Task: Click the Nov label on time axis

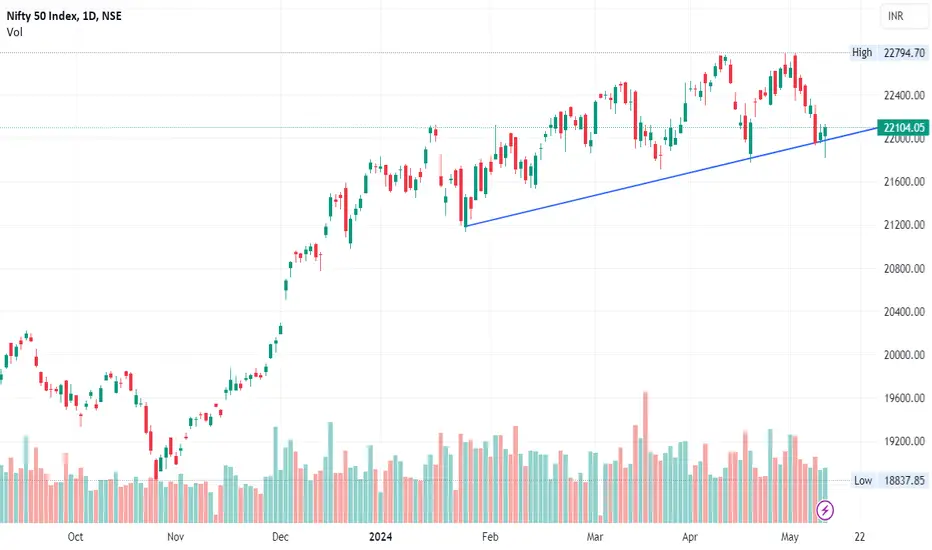Action: click(x=175, y=537)
